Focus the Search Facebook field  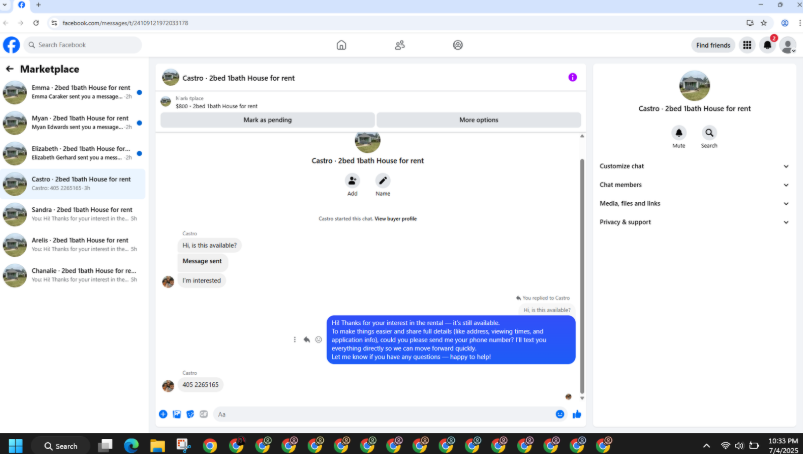[x=83, y=45]
